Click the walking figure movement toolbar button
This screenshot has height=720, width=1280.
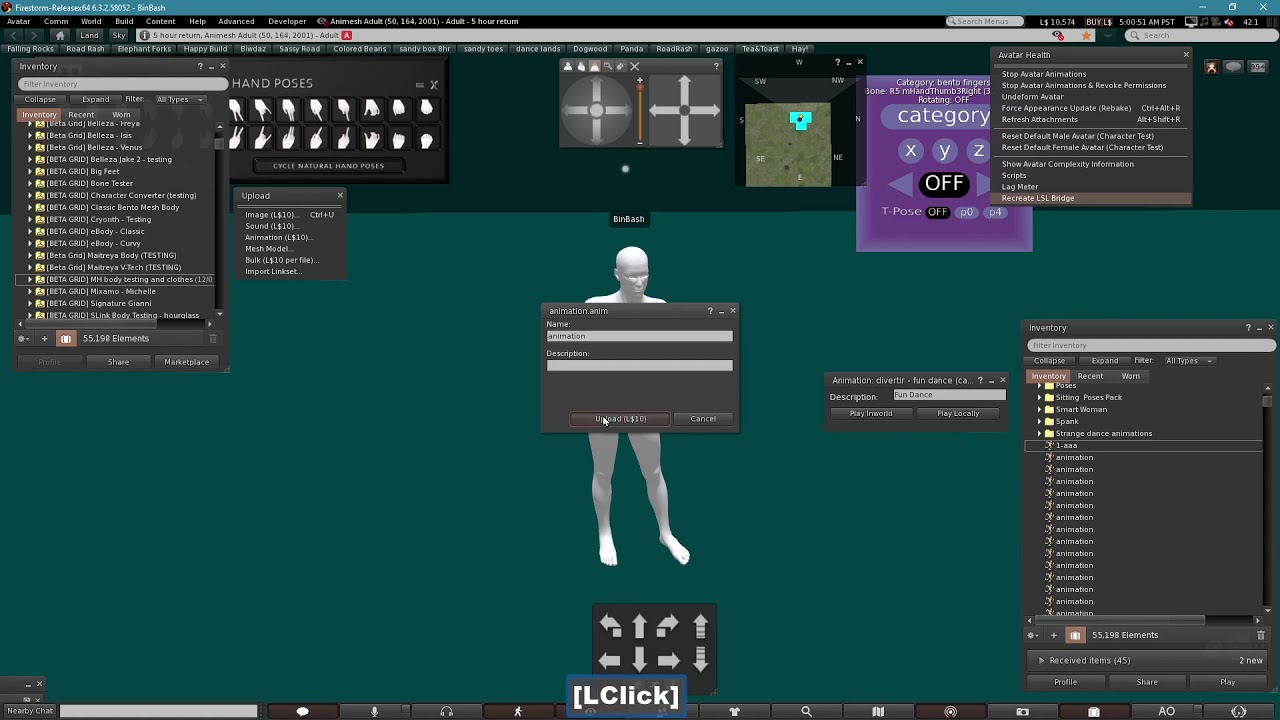(x=518, y=711)
